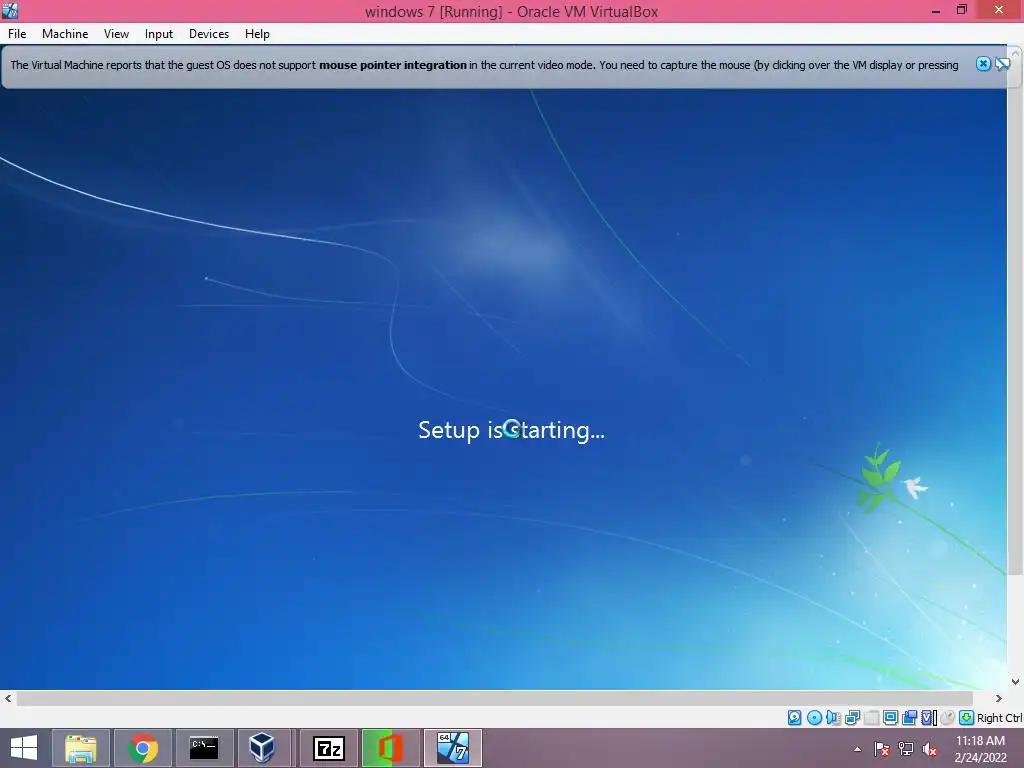Click the muted volume tray icon
The width and height of the screenshot is (1024, 768).
pyautogui.click(x=930, y=748)
